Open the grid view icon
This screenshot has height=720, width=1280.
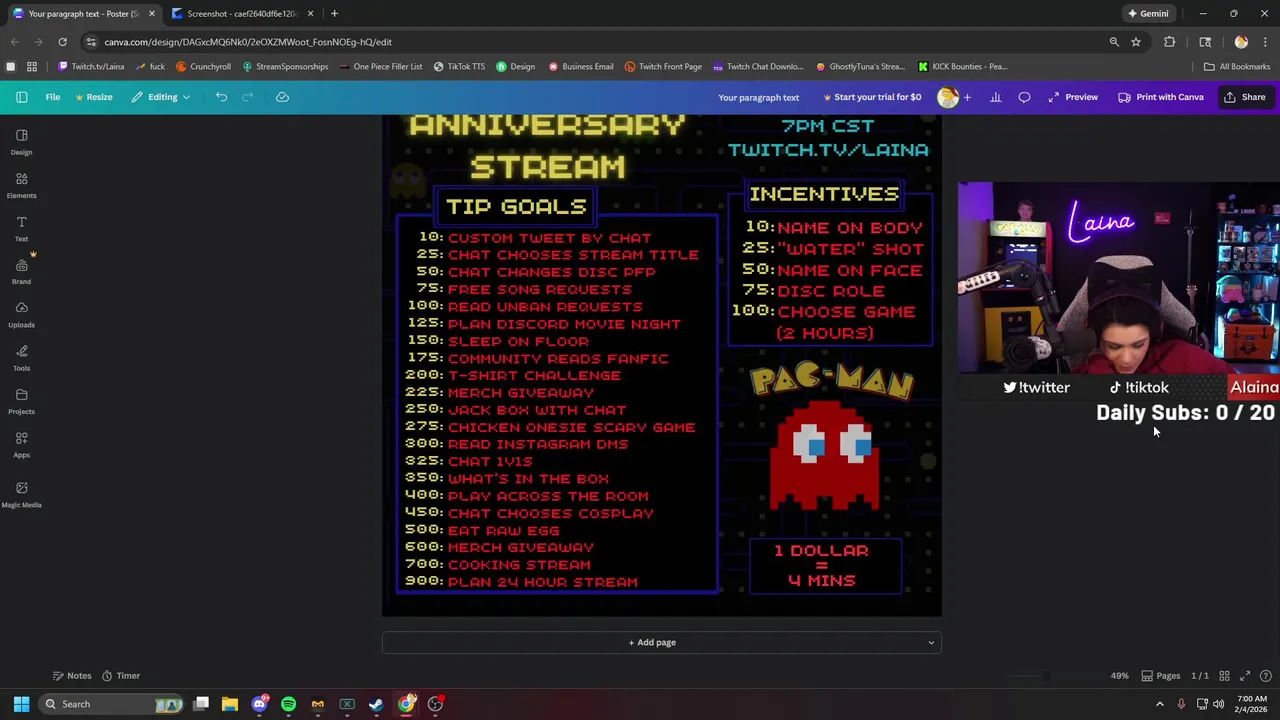[x=1224, y=676]
